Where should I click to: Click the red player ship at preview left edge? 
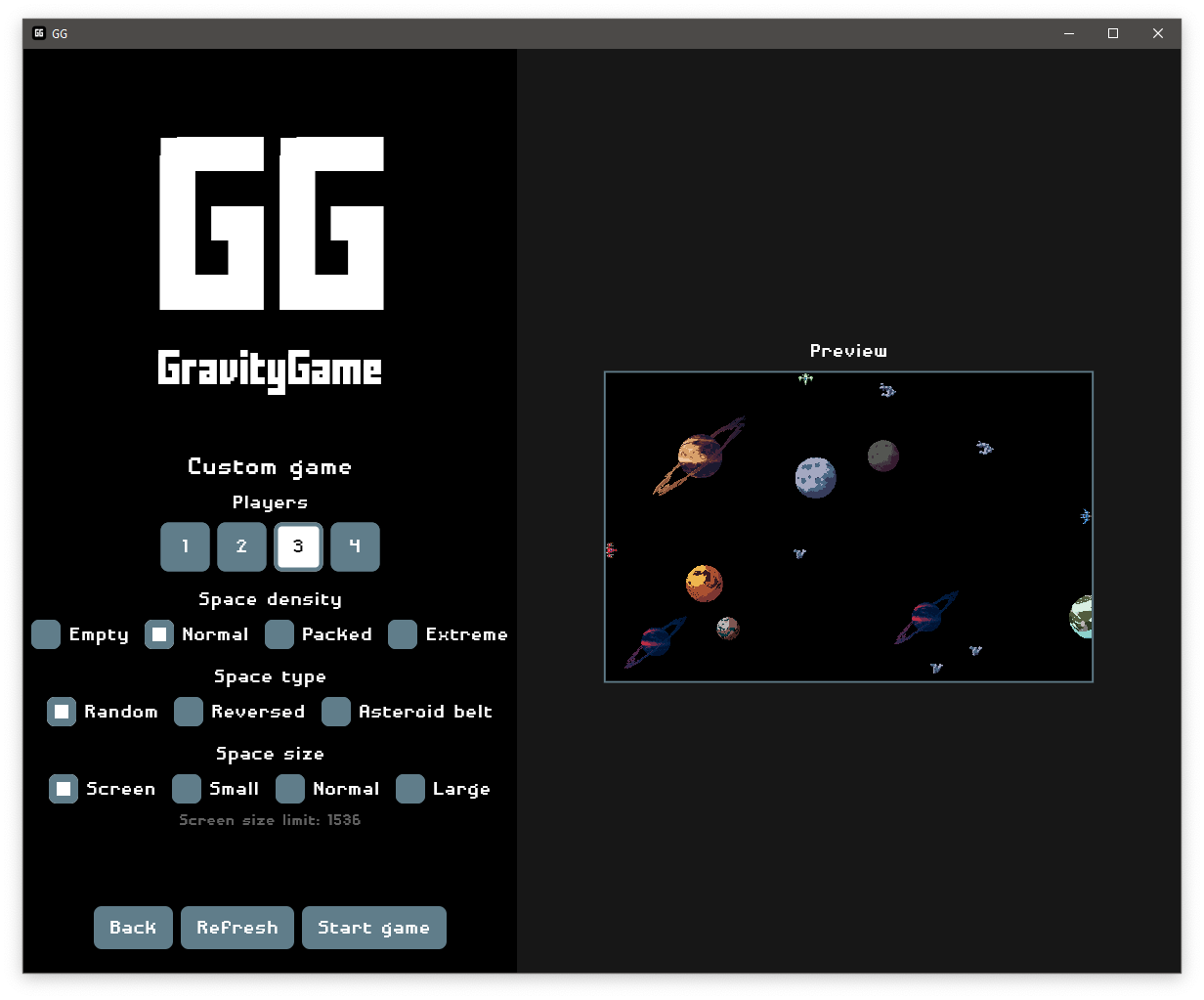tap(611, 550)
